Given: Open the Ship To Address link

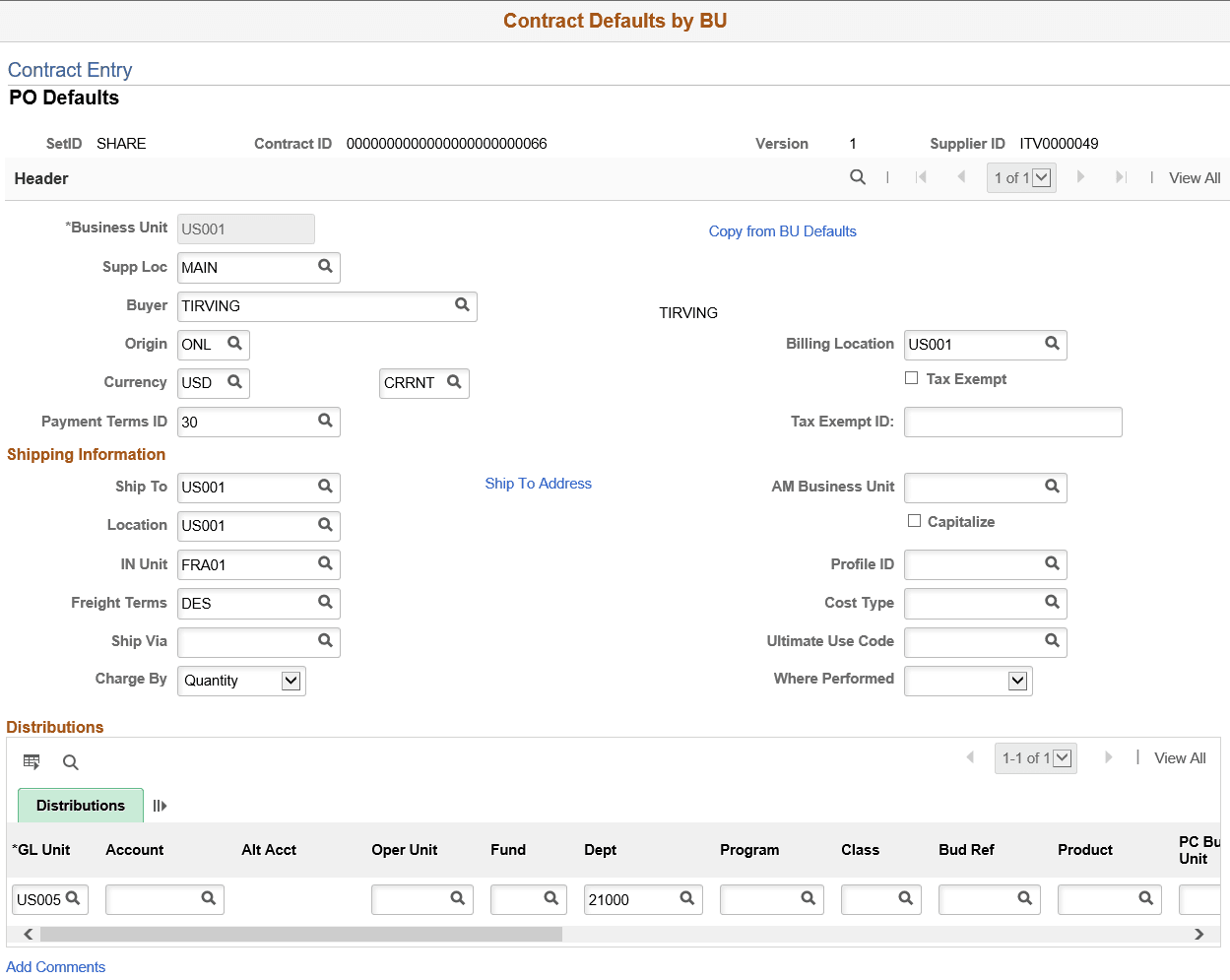Looking at the screenshot, I should (538, 483).
